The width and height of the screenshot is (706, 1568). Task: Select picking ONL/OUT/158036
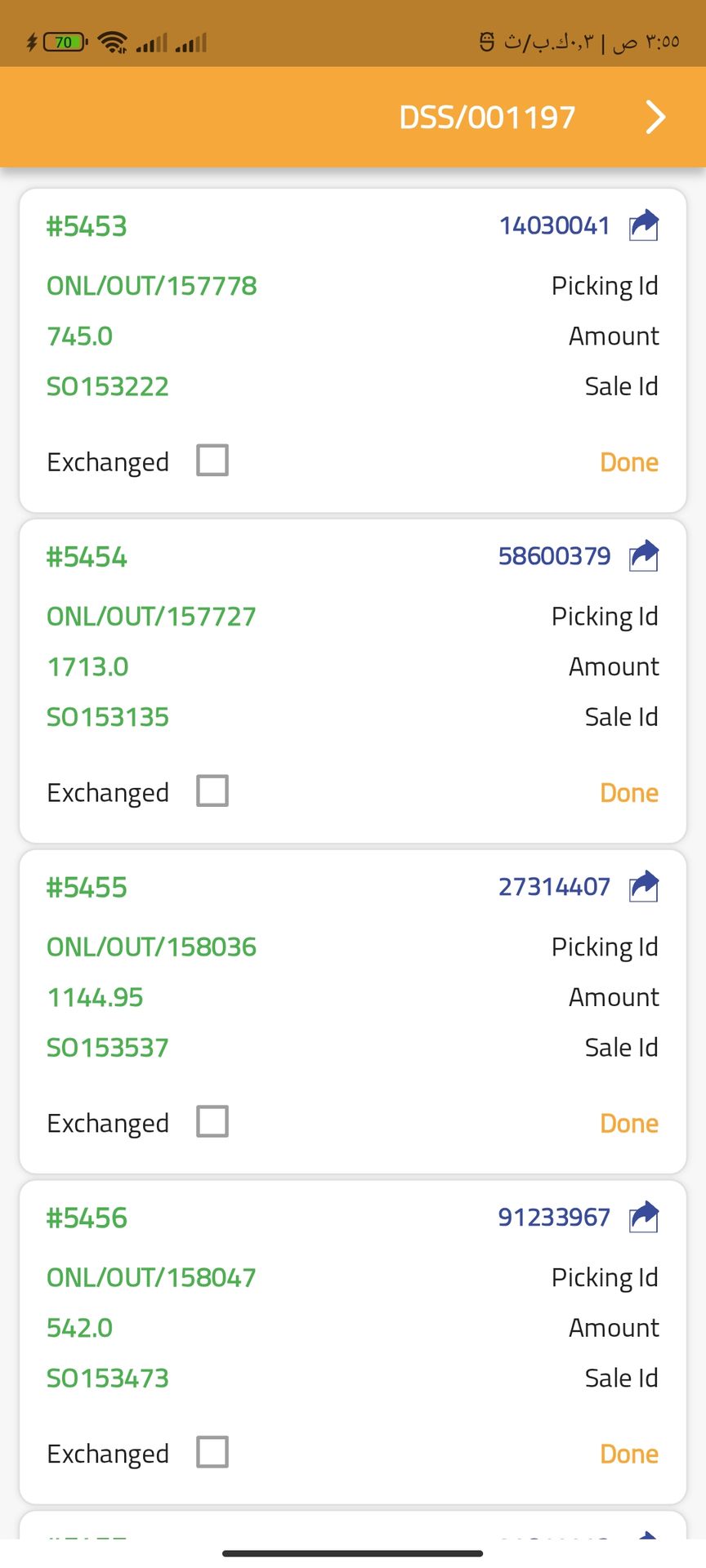pos(151,947)
